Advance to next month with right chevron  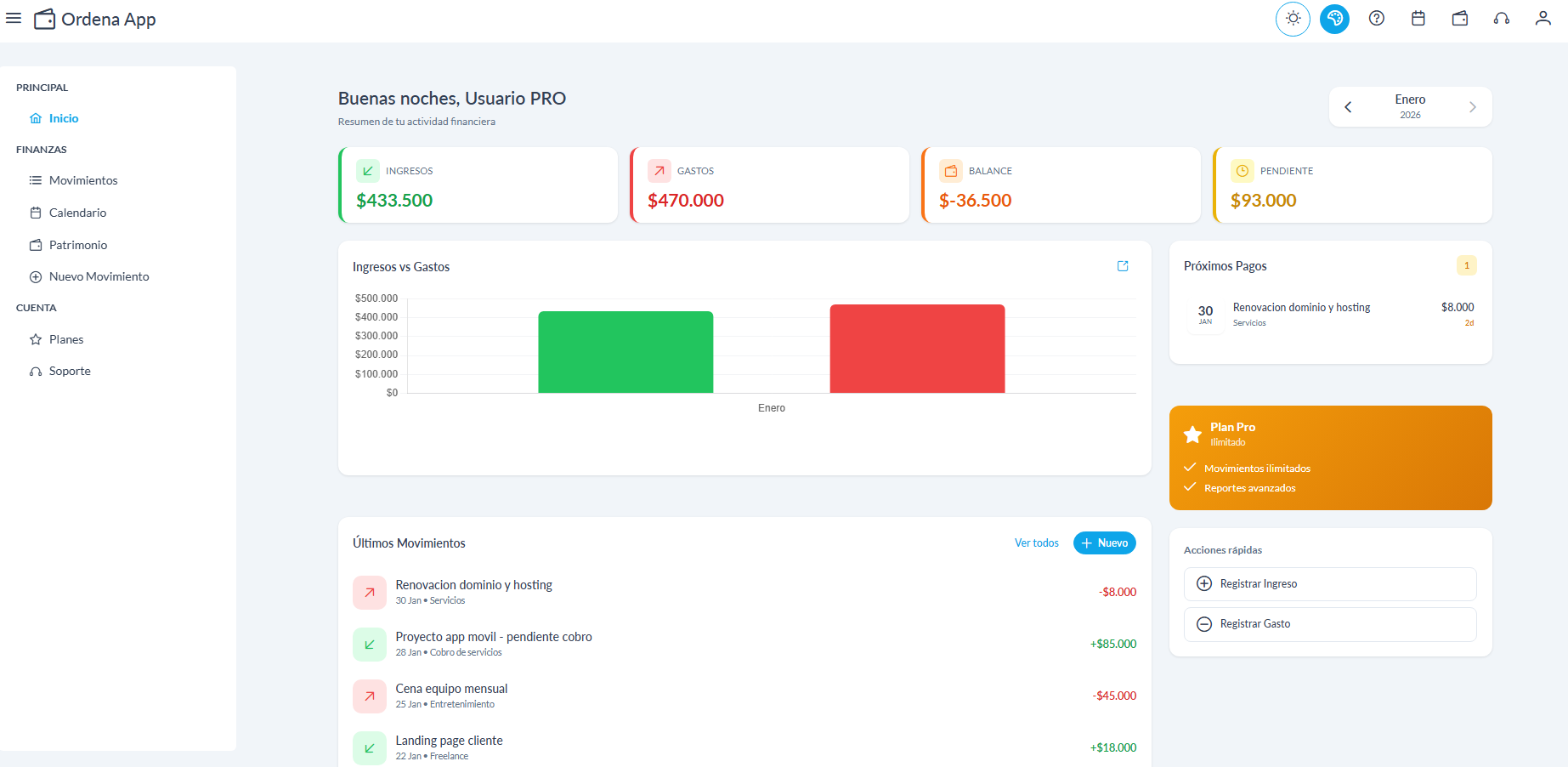coord(1473,106)
